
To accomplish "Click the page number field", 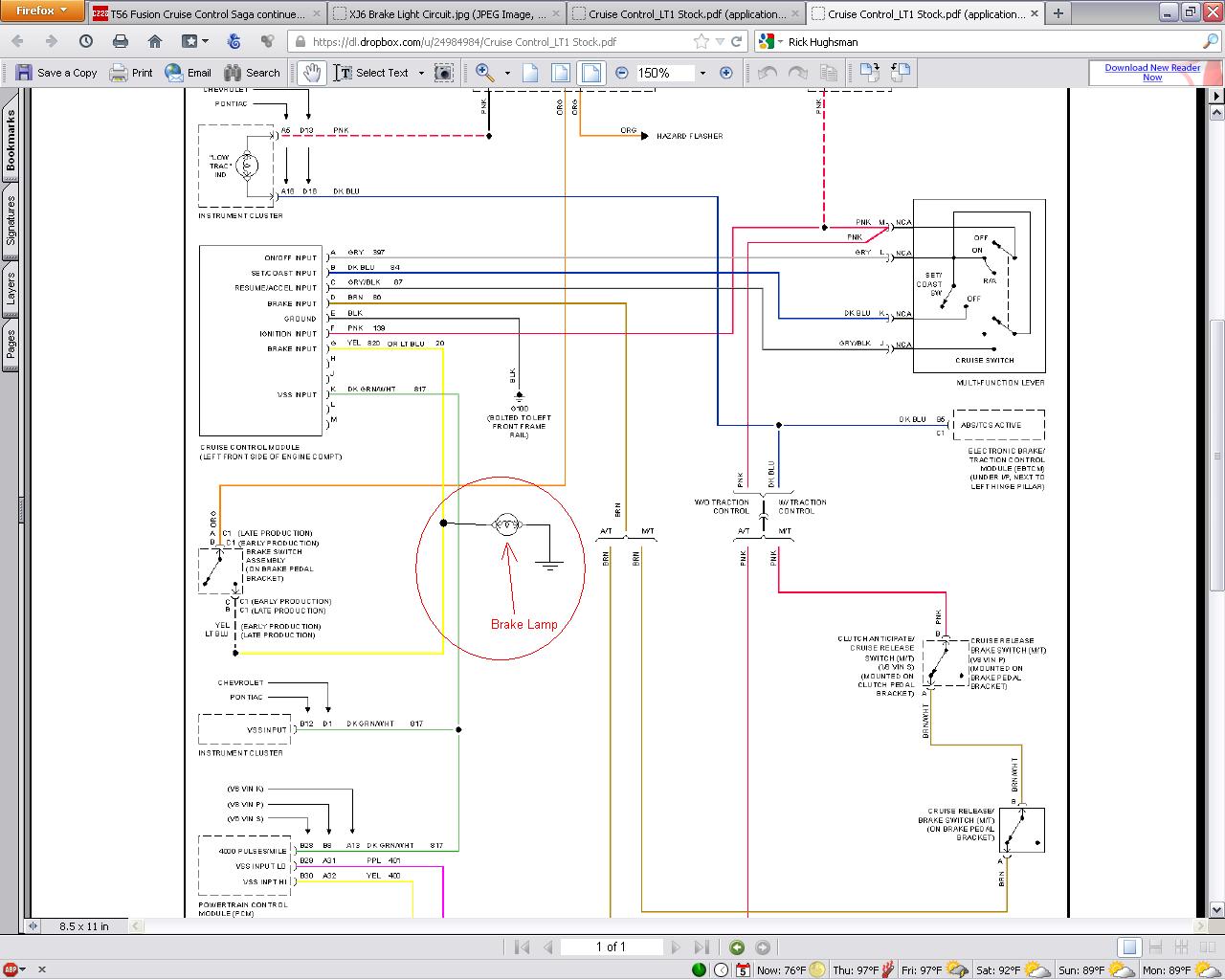I will coord(611,947).
